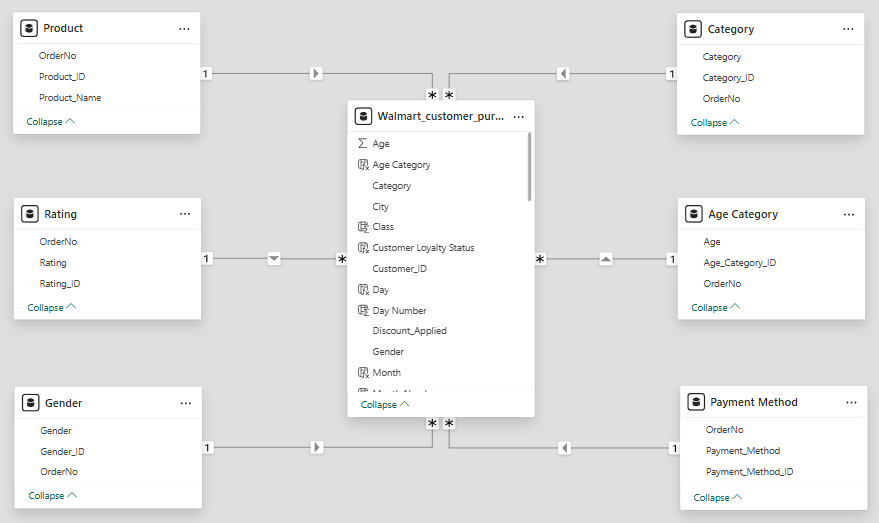The height and width of the screenshot is (523, 879).
Task: Click calculated column icon beside Class field
Action: (363, 227)
